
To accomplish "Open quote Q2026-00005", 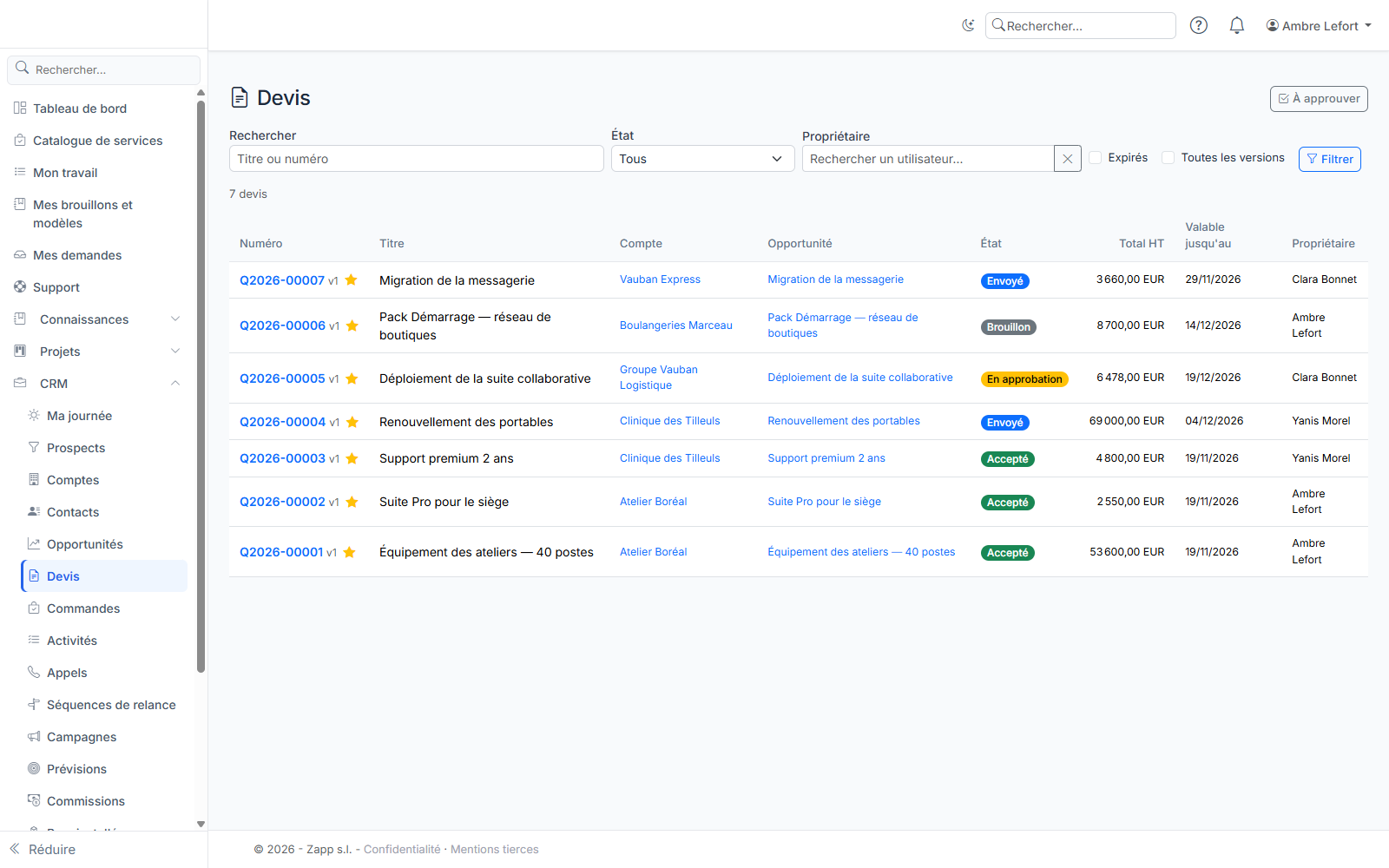I will point(282,378).
